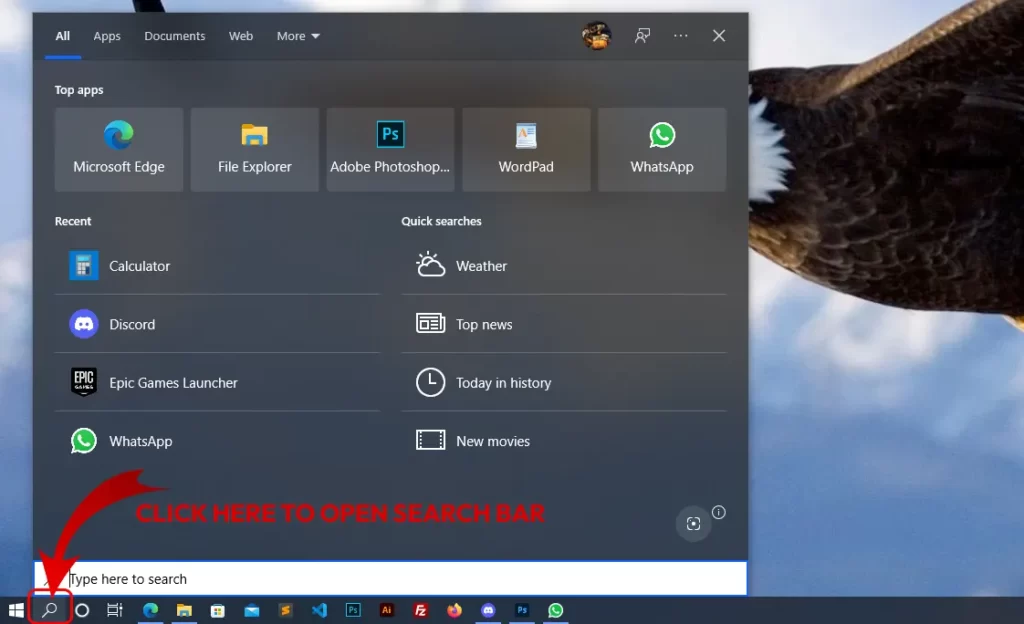This screenshot has height=624, width=1024.
Task: Open Microsoft Edge from Top apps
Action: [x=119, y=149]
